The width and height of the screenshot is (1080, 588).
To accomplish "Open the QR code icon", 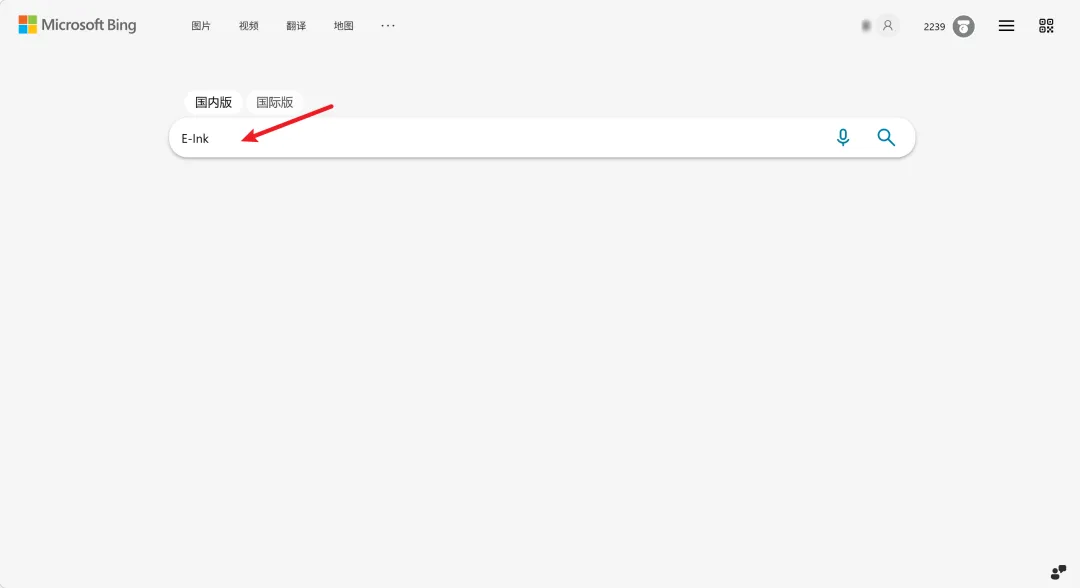I will 1046,26.
